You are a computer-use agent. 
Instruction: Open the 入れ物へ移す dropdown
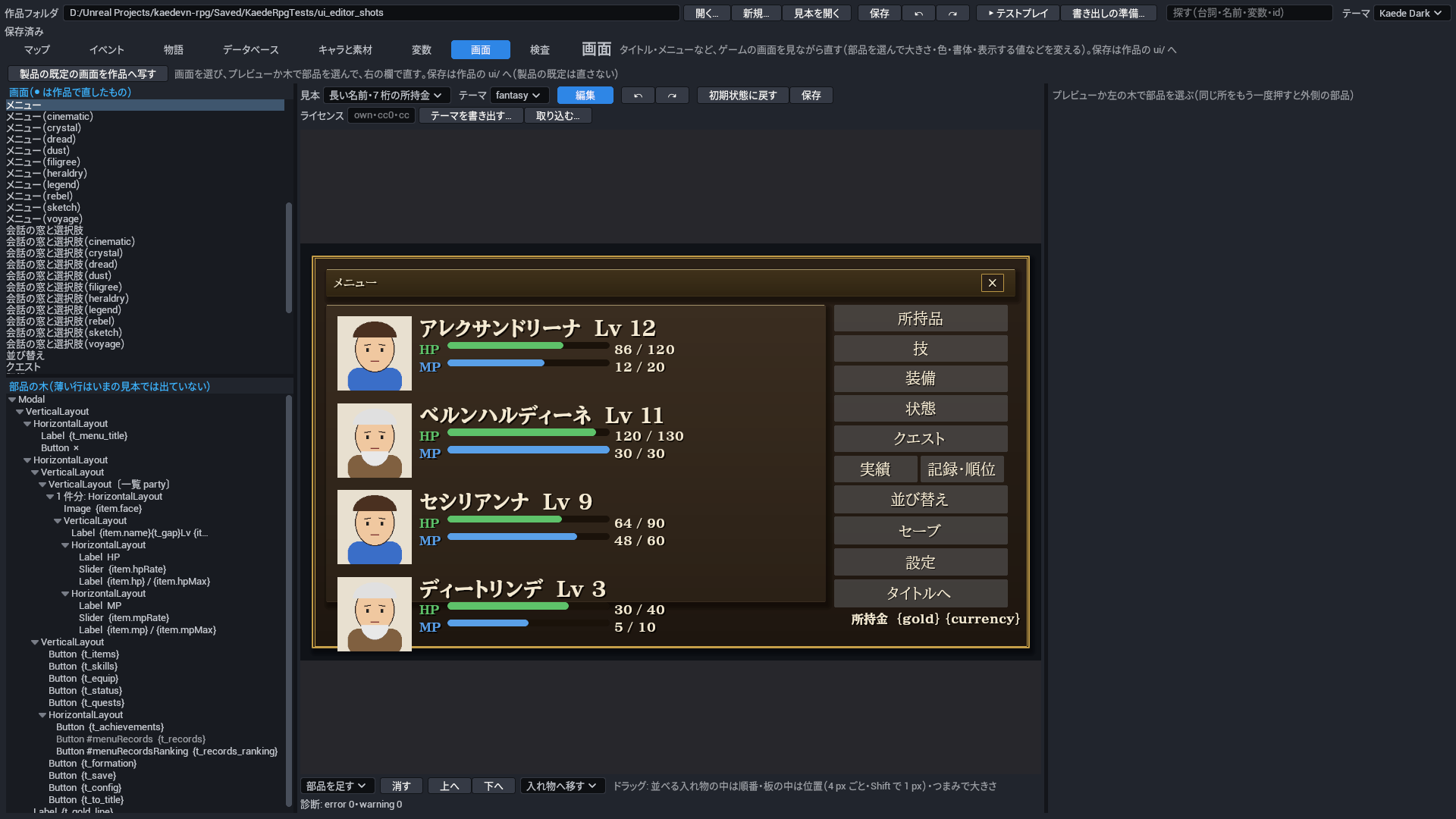click(562, 786)
